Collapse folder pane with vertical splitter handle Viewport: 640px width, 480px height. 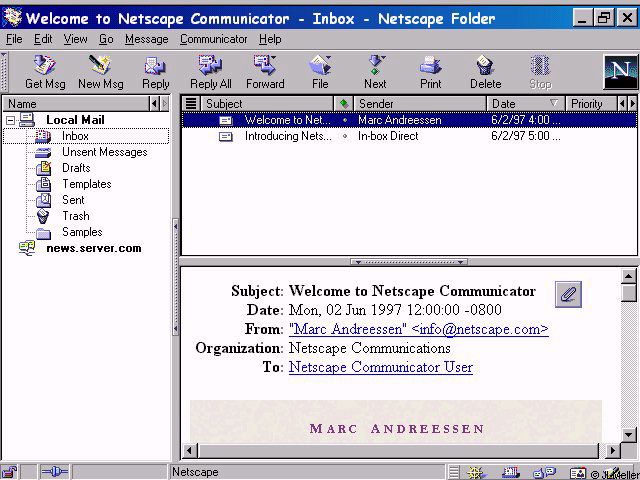pos(176,278)
